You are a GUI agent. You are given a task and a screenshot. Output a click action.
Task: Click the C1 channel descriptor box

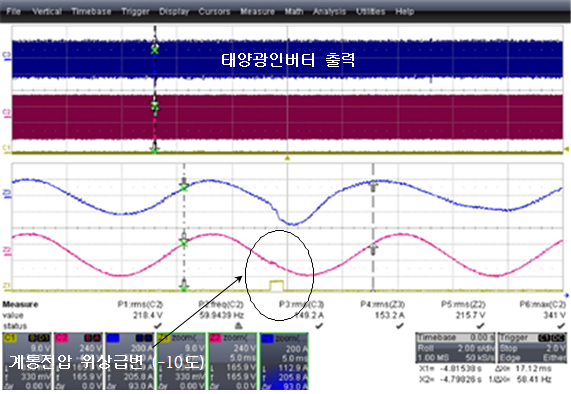coord(27,361)
